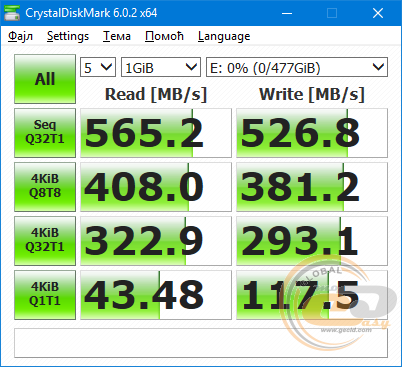Start the 4KiB Q8T8 test

pyautogui.click(x=45, y=187)
